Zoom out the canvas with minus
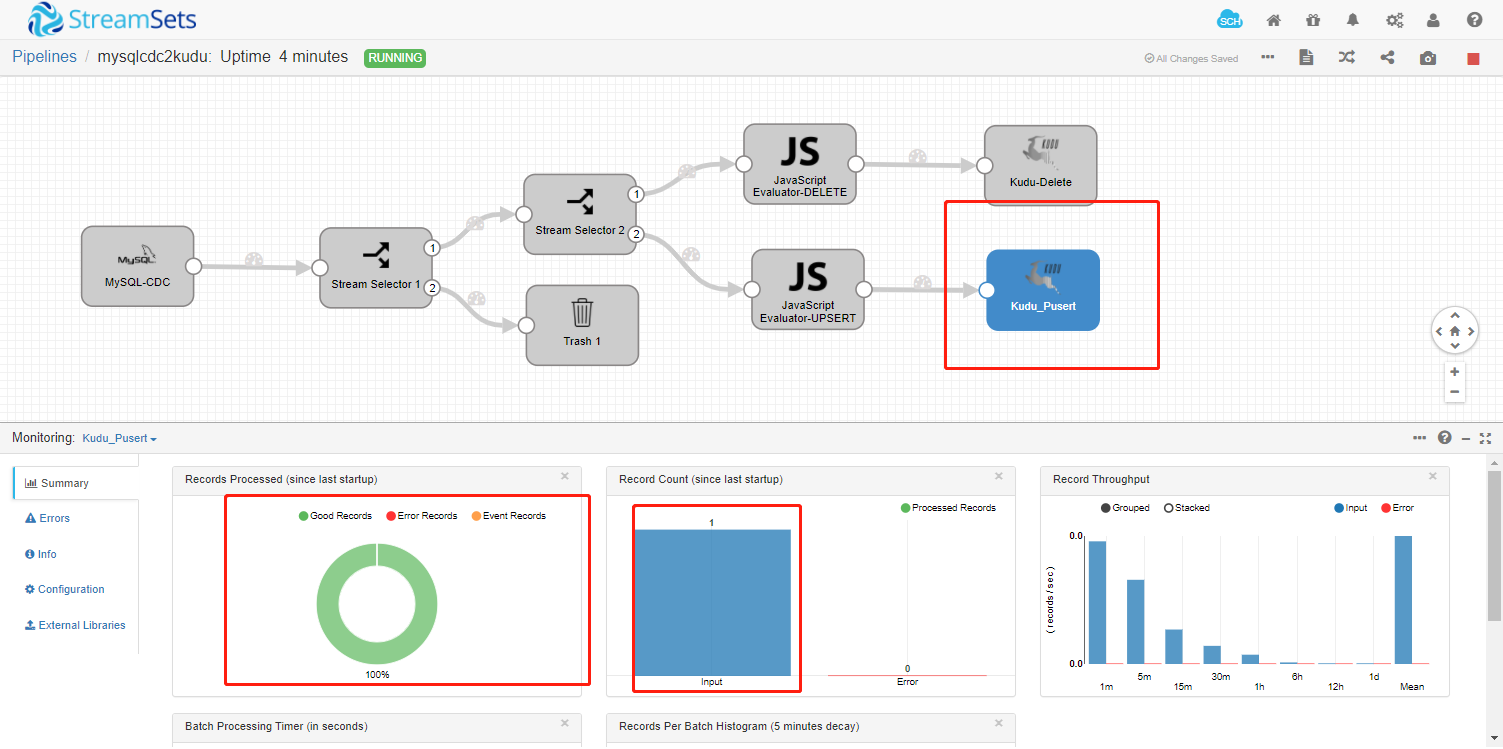Screen dimensions: 1503x749 coord(1455,392)
